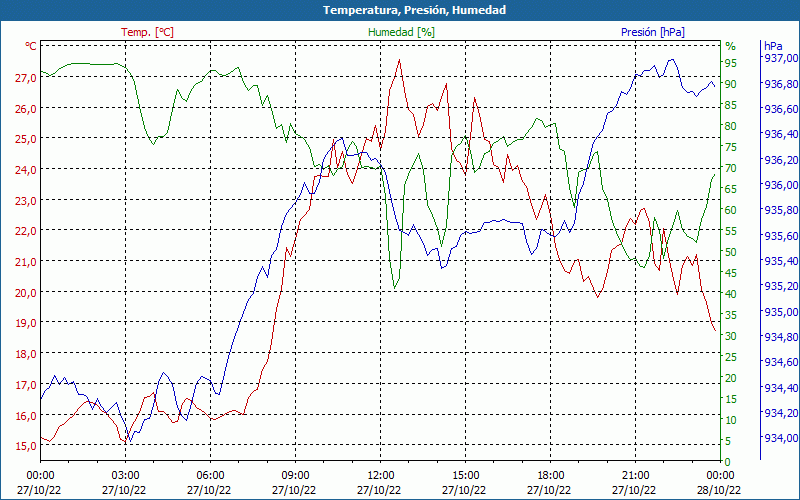Click the '936,60' pressure axis value

pos(781,109)
